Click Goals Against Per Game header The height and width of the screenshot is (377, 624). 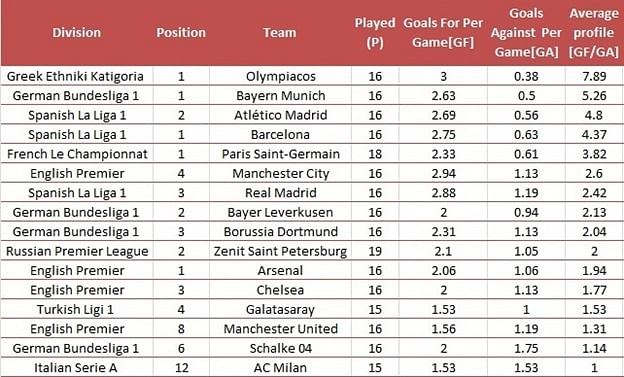pyautogui.click(x=526, y=33)
